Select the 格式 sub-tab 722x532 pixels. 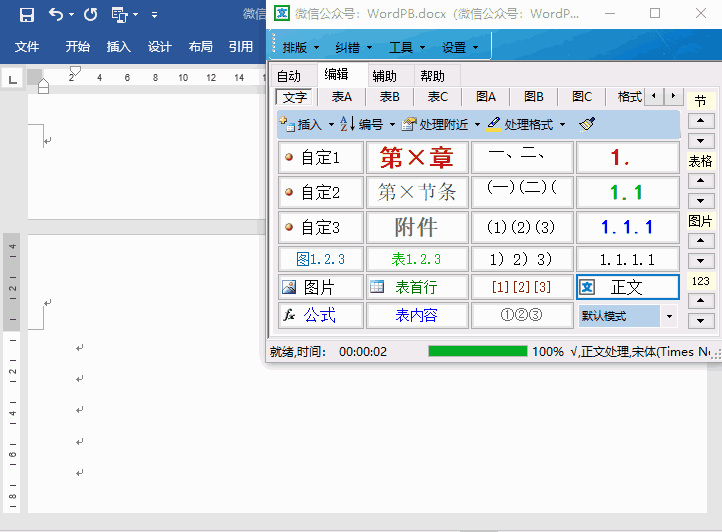click(629, 97)
